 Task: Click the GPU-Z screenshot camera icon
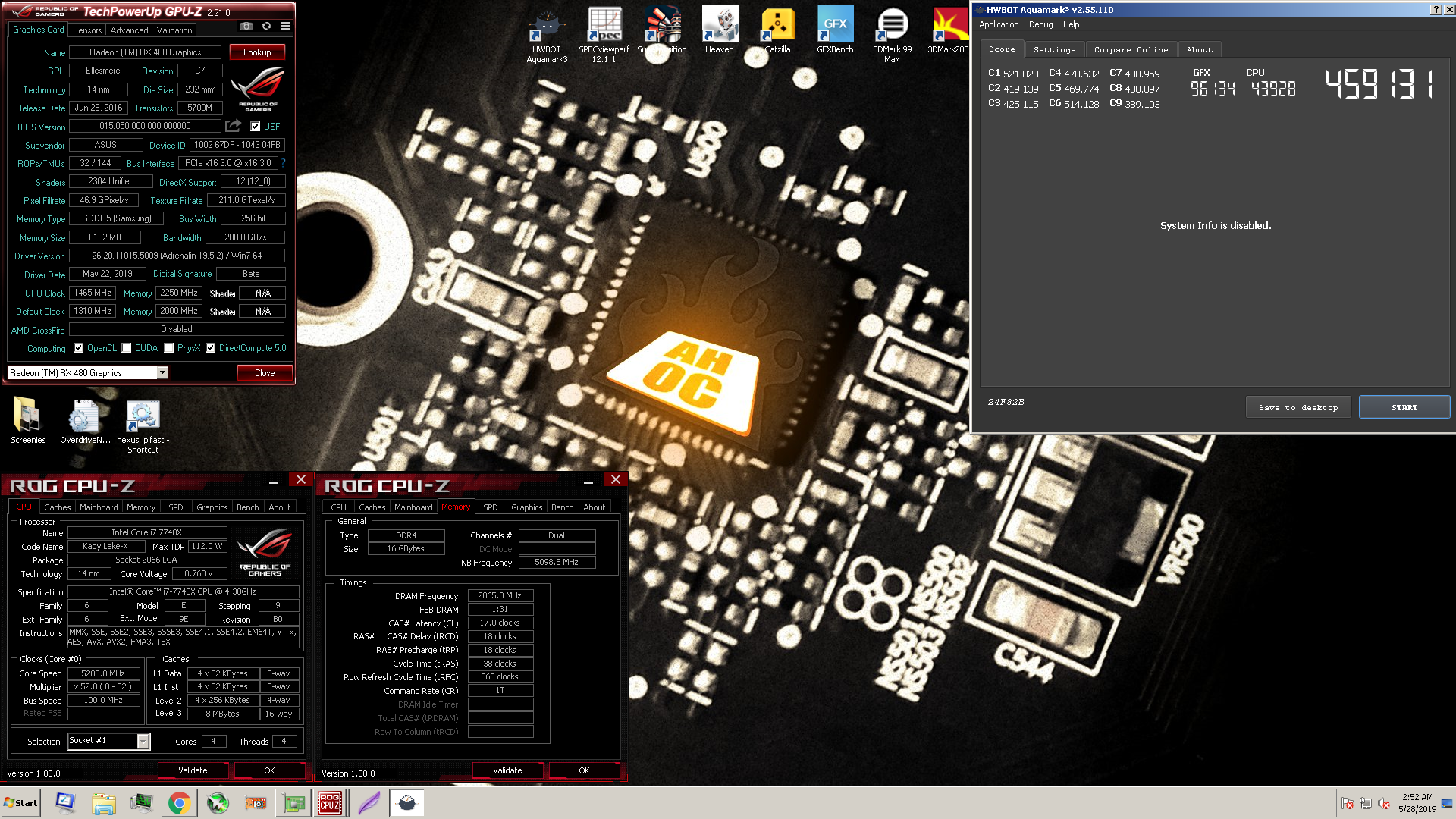pos(246,26)
